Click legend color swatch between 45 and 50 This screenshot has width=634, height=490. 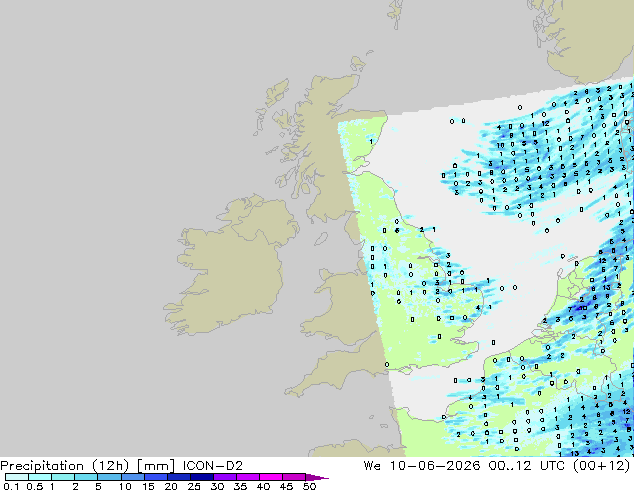coord(294,477)
